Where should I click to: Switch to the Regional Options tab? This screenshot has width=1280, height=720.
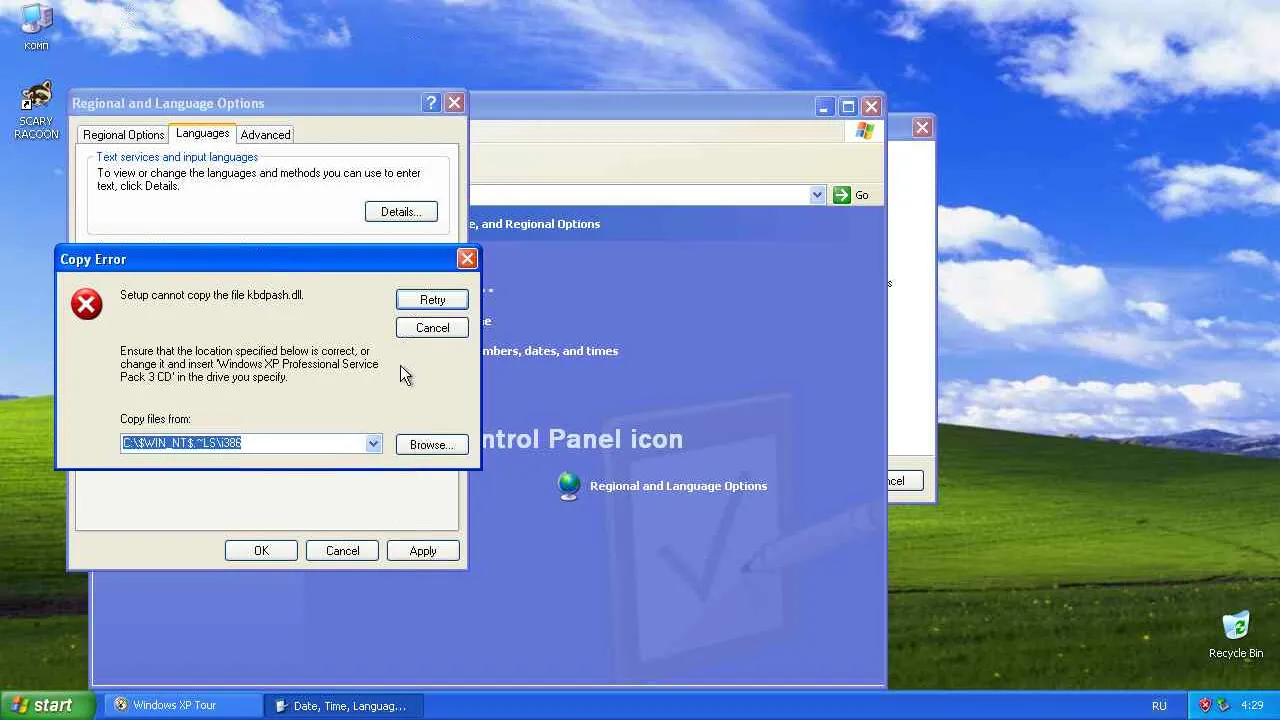(123, 135)
